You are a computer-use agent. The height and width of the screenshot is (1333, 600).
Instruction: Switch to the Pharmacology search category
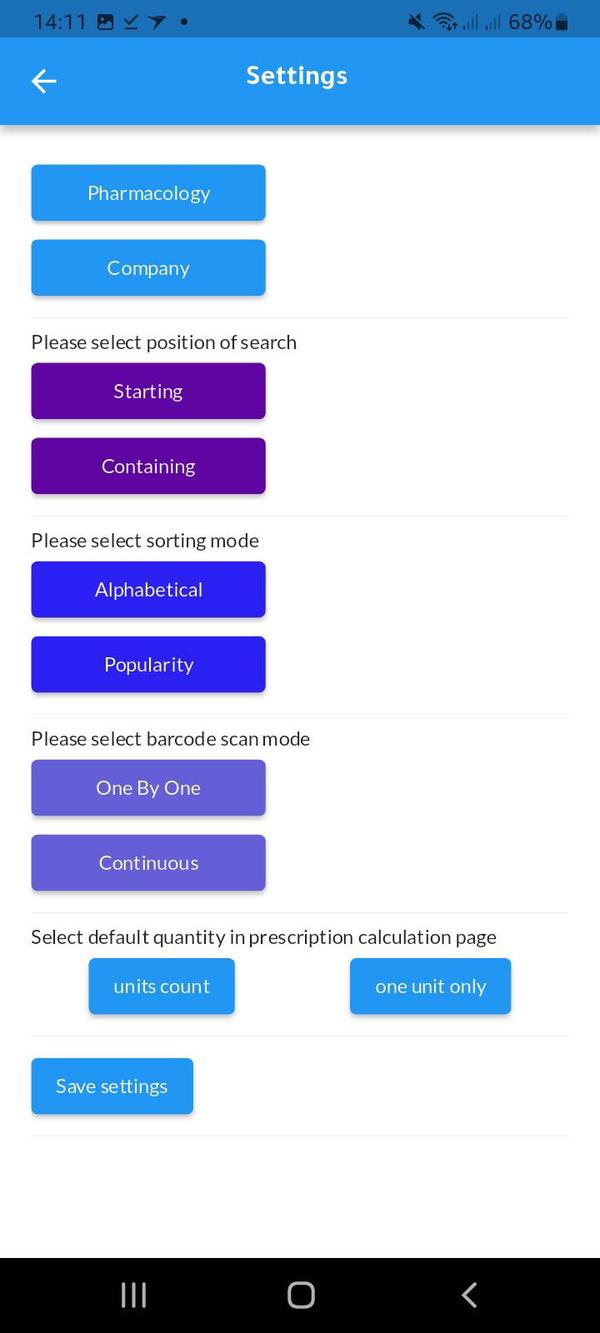click(148, 193)
